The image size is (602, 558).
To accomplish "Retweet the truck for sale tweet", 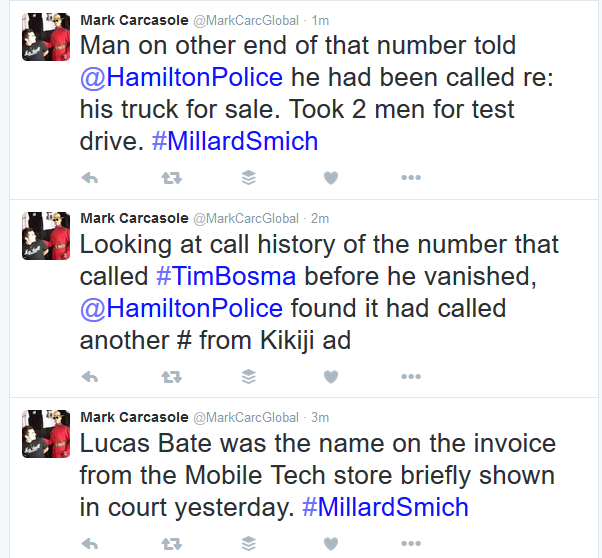I will pyautogui.click(x=170, y=178).
